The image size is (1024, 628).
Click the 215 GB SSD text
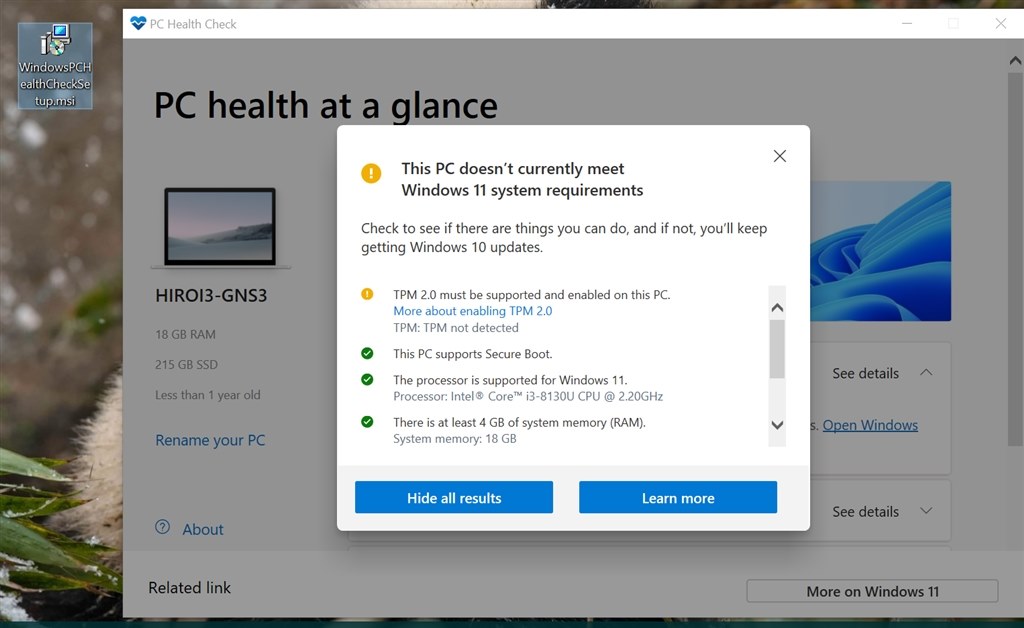[187, 364]
